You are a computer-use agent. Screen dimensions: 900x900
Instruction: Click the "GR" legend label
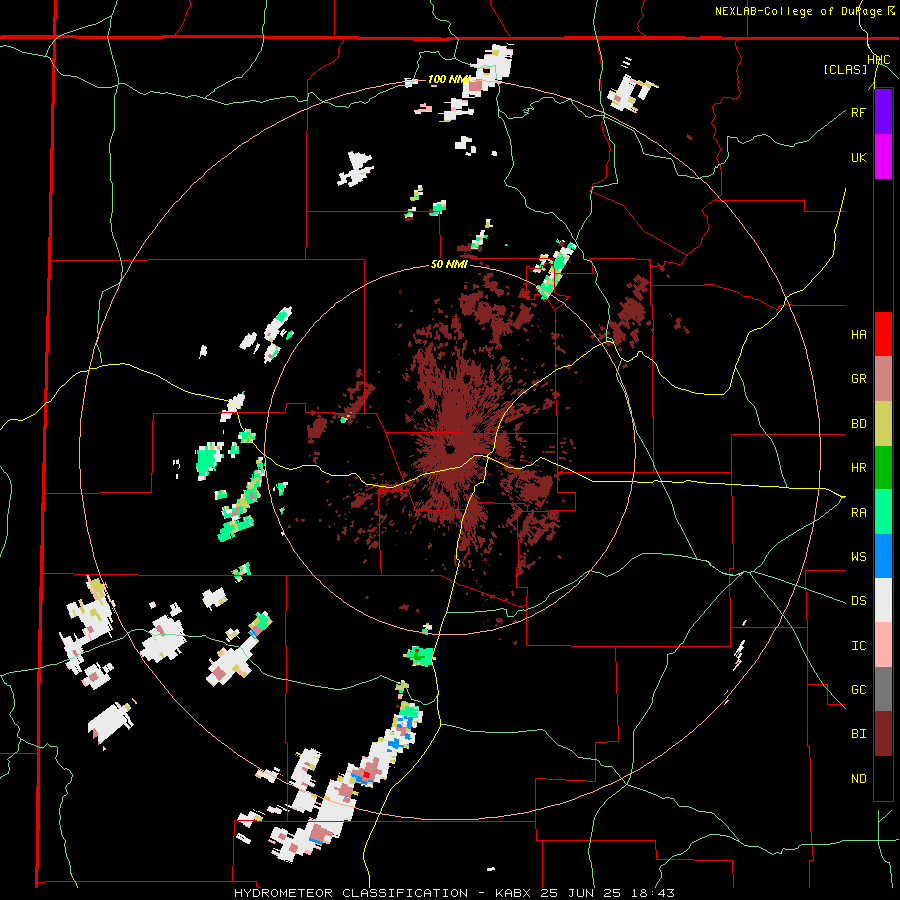click(858, 379)
